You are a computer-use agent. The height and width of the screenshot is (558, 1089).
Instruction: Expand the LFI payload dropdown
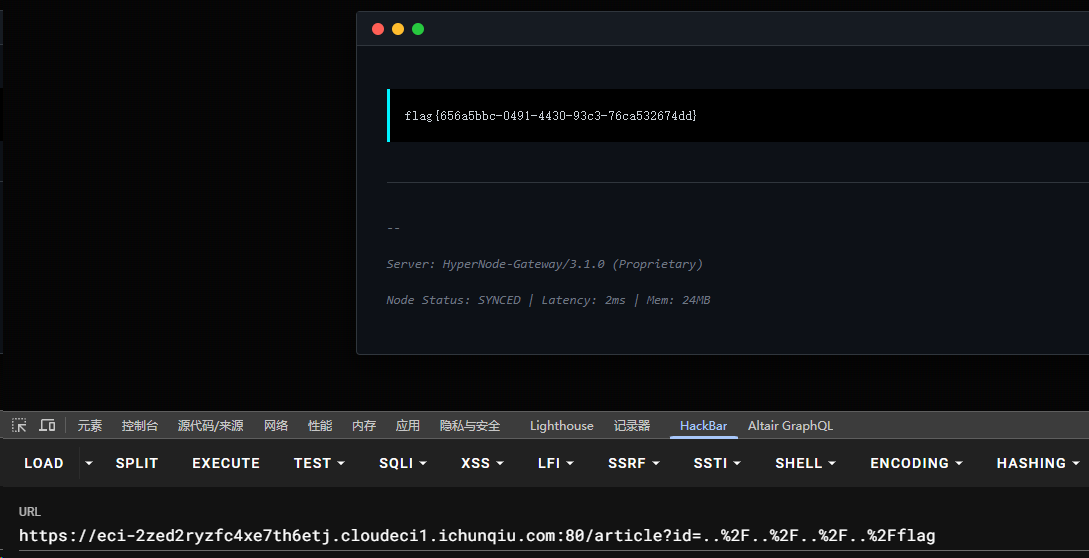[555, 463]
